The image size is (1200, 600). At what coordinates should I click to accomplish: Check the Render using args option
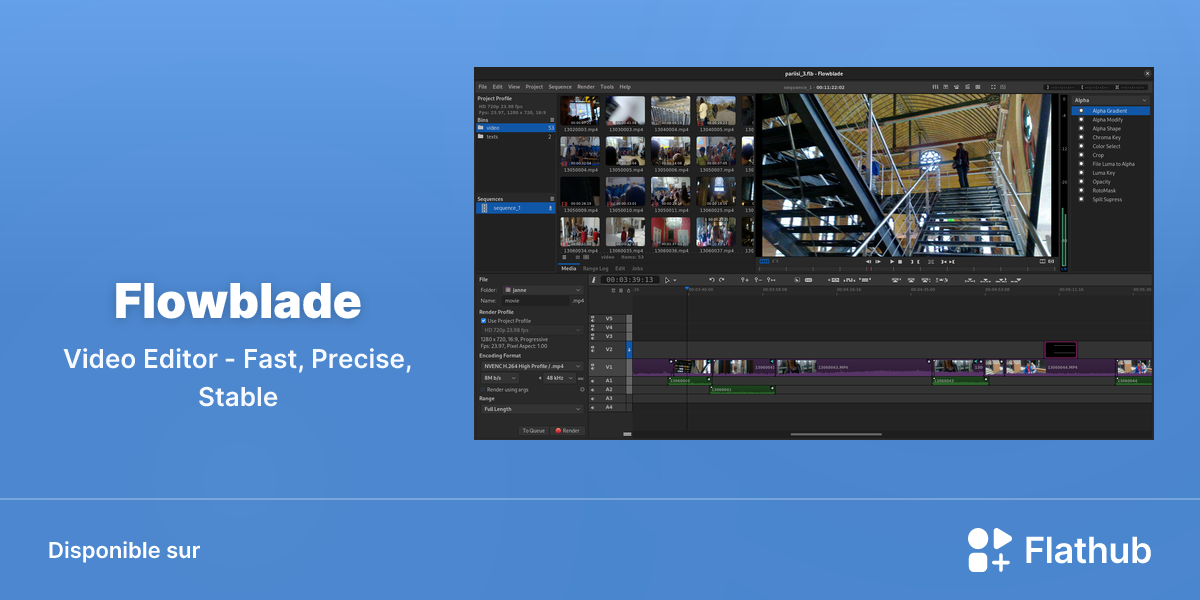[x=483, y=389]
